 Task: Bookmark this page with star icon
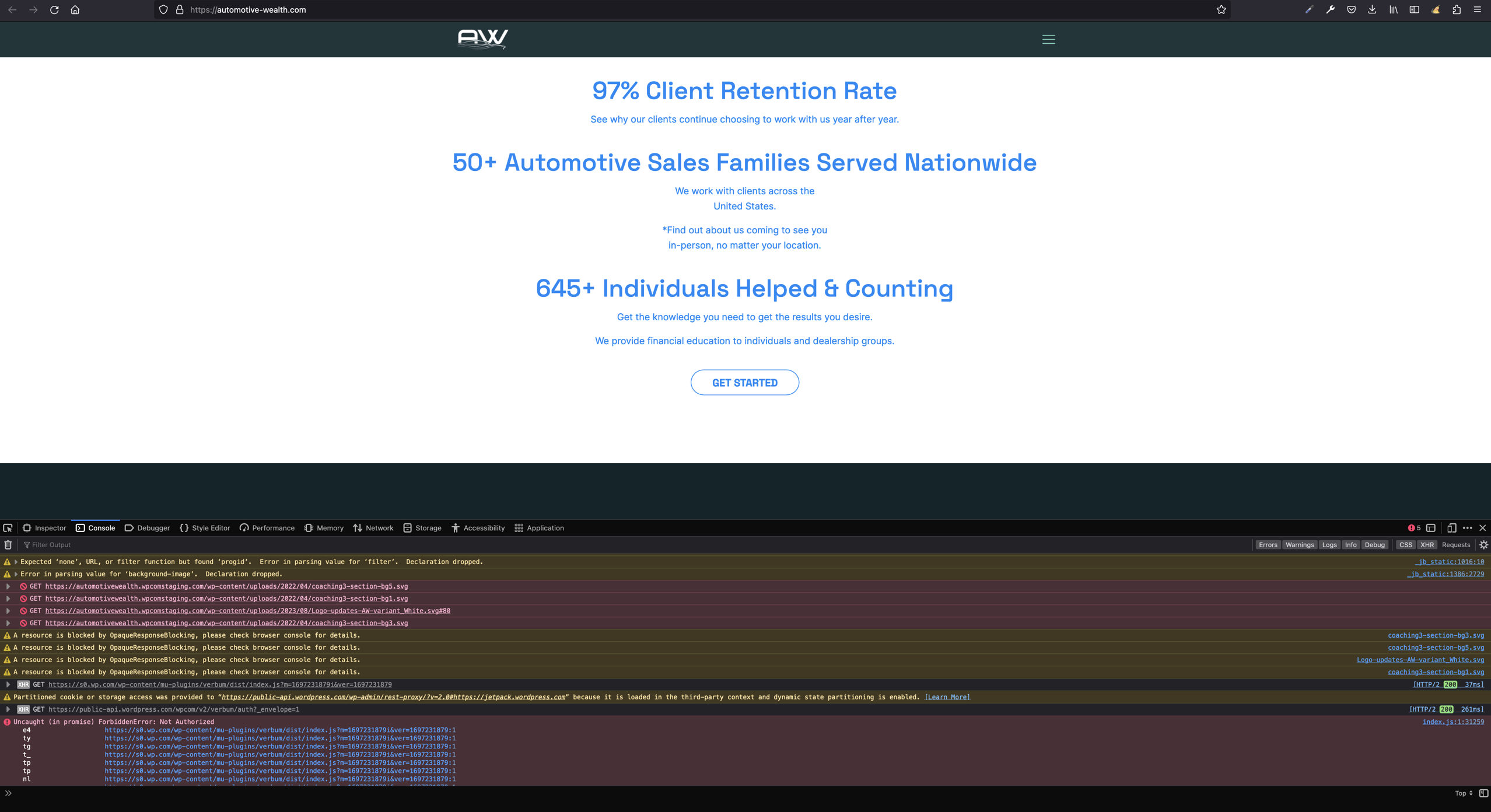(1221, 10)
